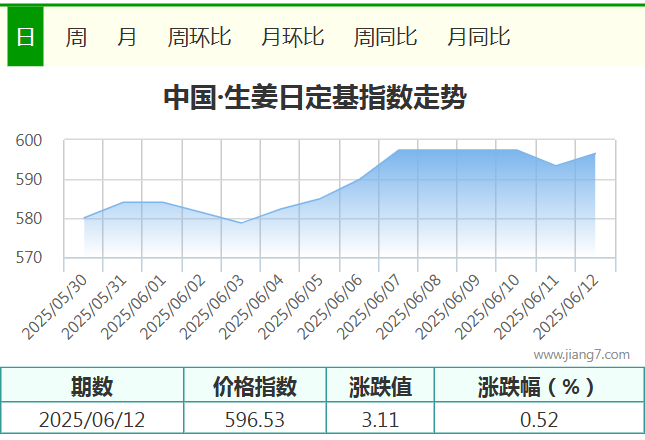Click the x-axis date 2025/06/11
645x440 pixels.
point(527,307)
